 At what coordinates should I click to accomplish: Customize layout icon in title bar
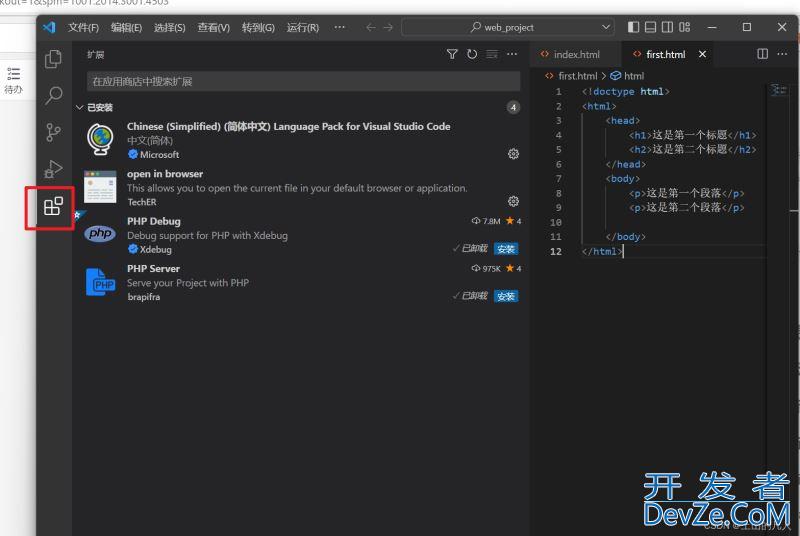(685, 27)
